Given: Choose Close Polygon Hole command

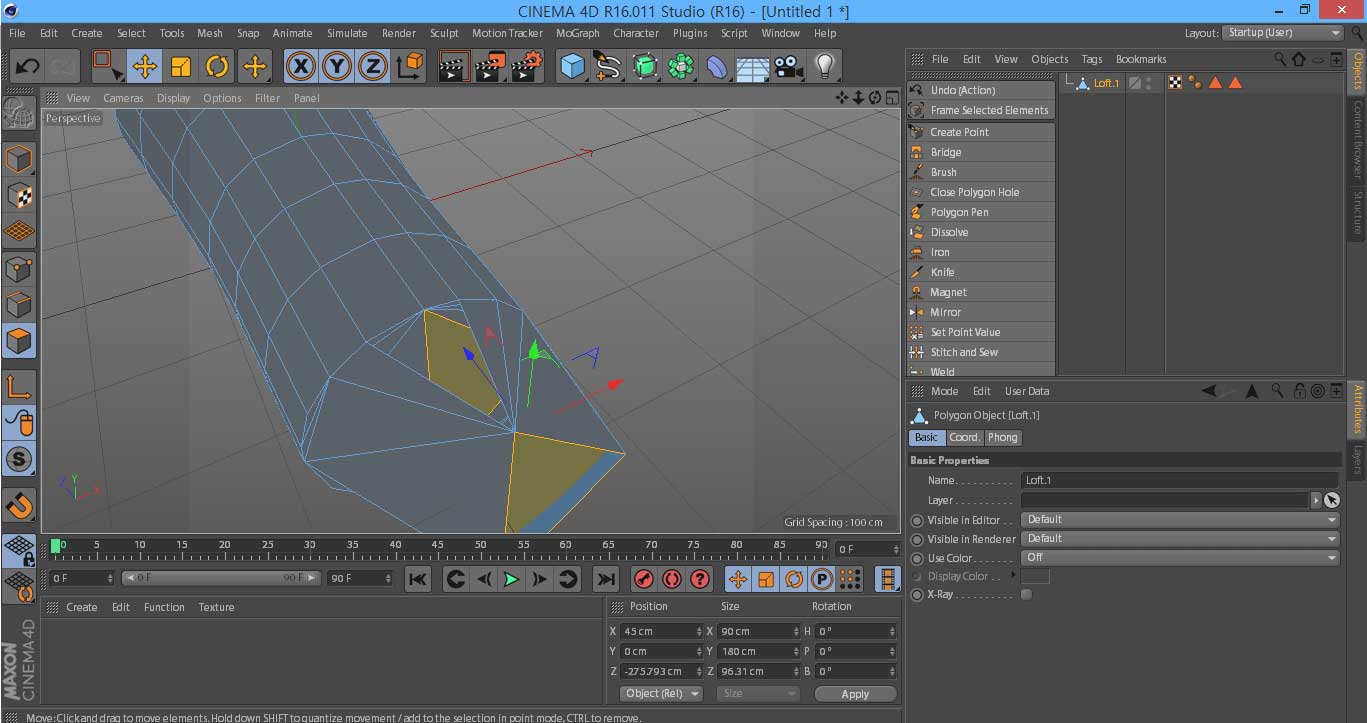Looking at the screenshot, I should (x=981, y=192).
